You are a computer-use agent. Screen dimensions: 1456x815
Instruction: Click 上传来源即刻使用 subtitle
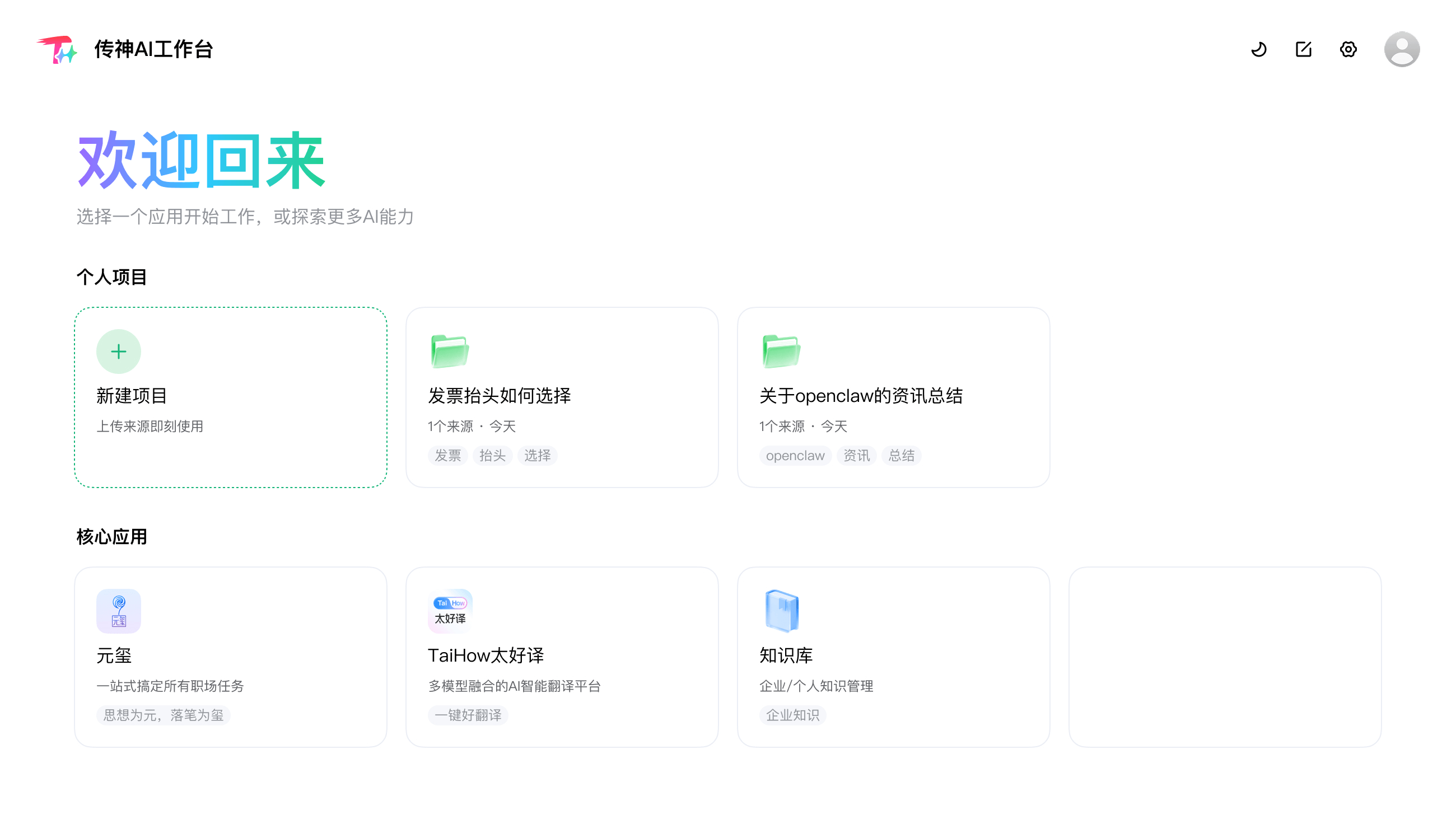150,427
